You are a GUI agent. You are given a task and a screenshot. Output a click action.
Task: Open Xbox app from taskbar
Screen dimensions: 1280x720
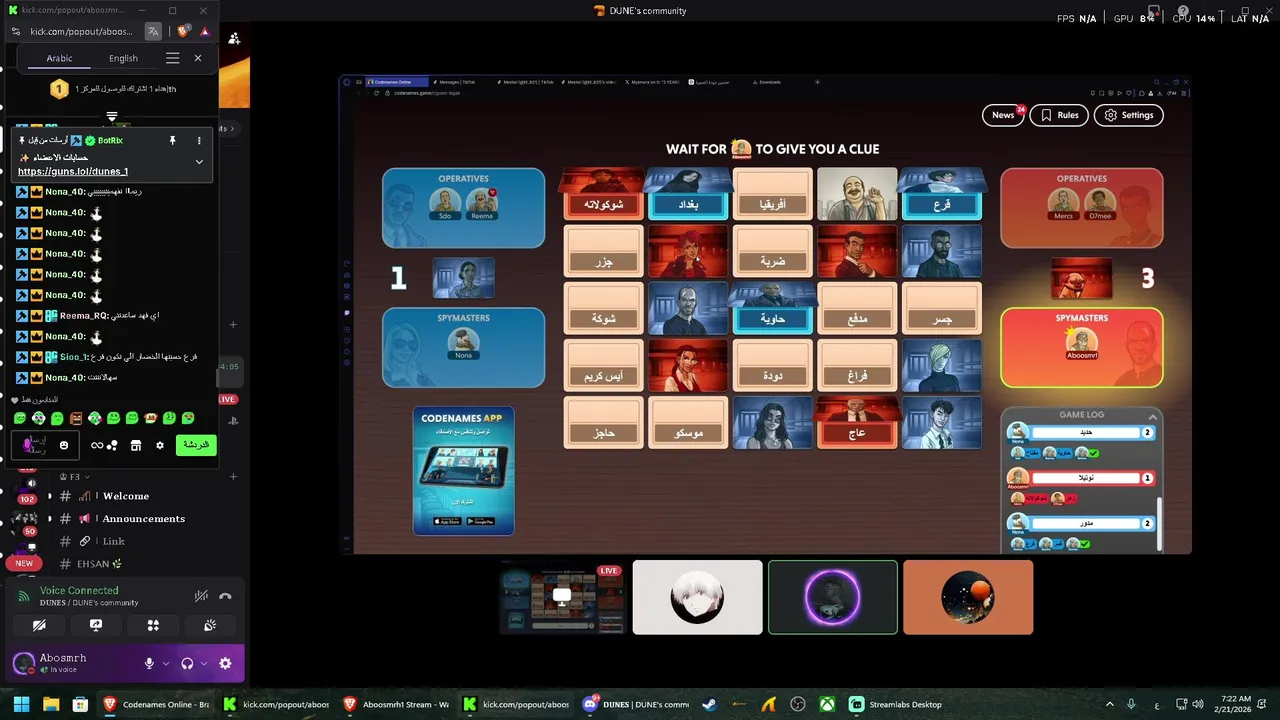coord(828,704)
